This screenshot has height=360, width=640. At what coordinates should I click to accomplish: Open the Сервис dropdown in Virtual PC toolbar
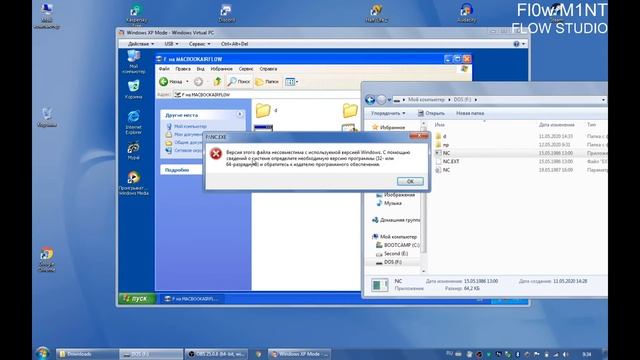point(199,44)
